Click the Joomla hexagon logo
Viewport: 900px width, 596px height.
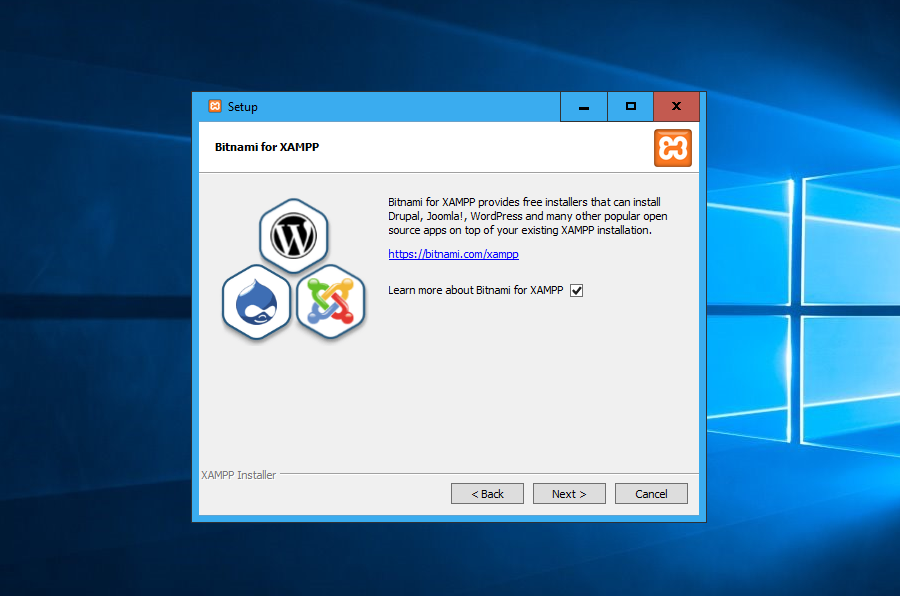pos(331,302)
